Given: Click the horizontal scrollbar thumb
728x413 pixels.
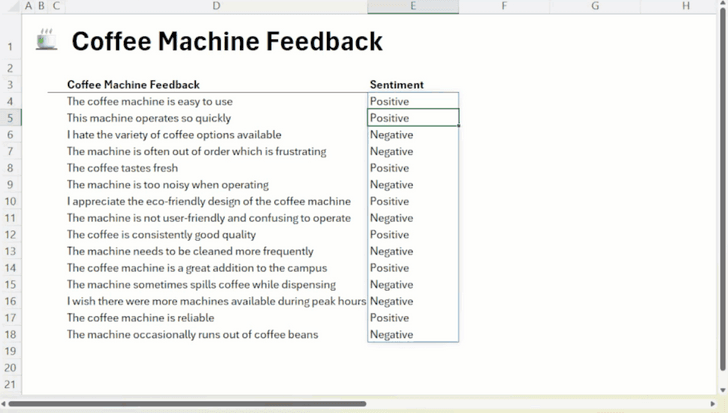Looking at the screenshot, I should (x=187, y=404).
